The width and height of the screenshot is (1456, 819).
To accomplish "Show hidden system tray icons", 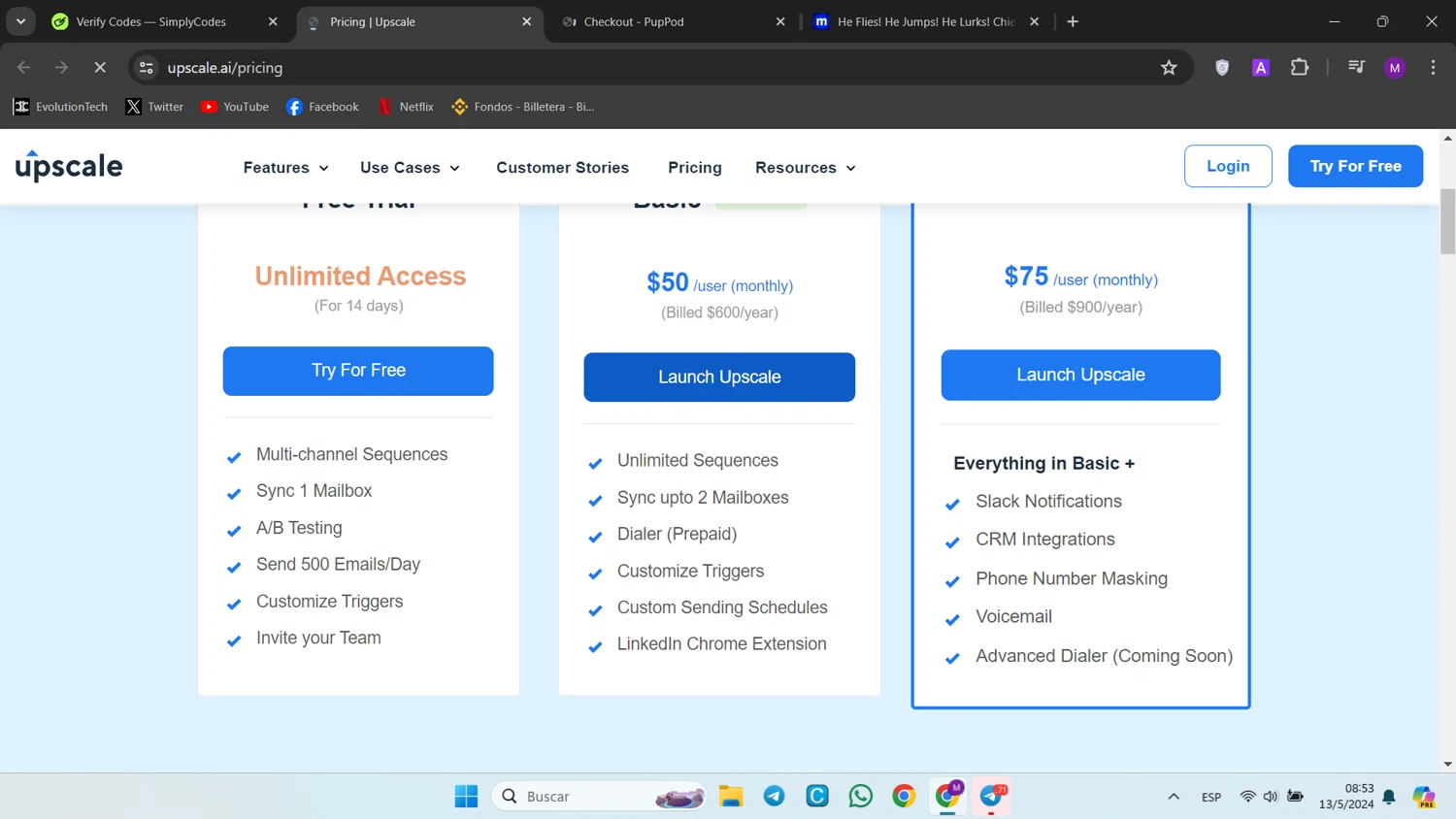I will [1174, 797].
